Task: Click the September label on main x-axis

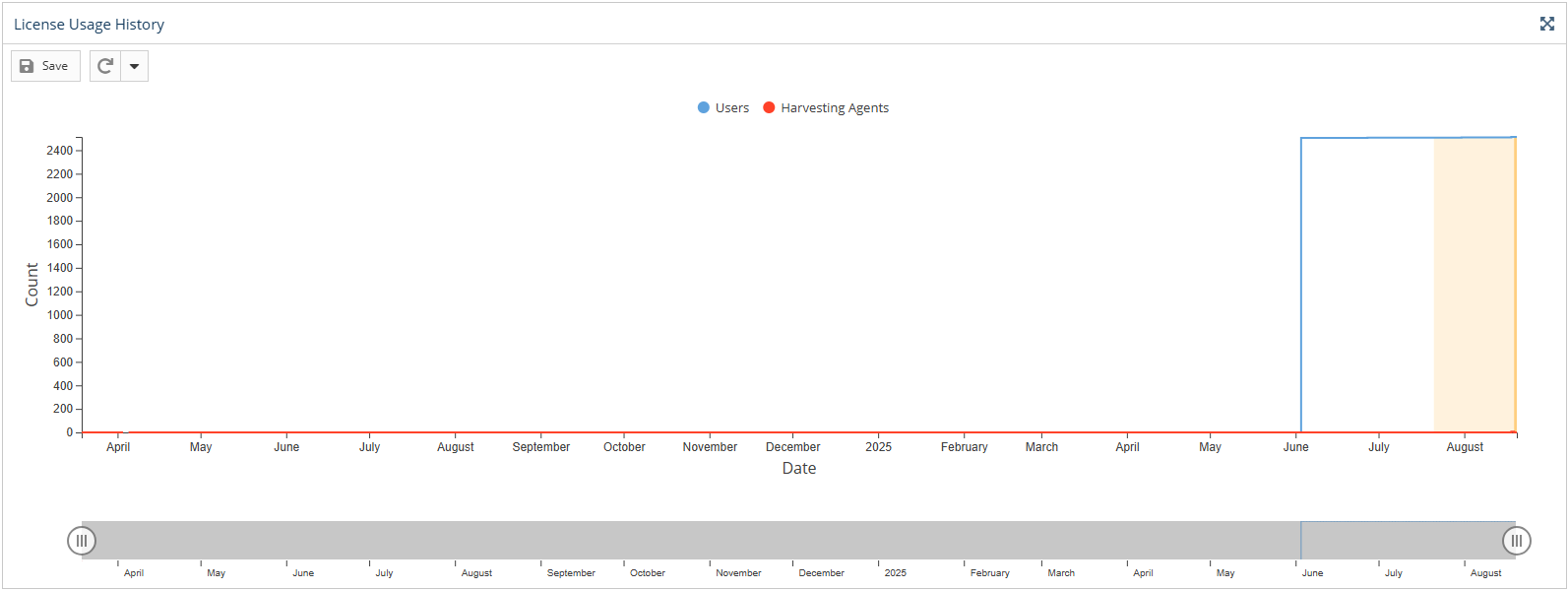Action: coord(541,447)
